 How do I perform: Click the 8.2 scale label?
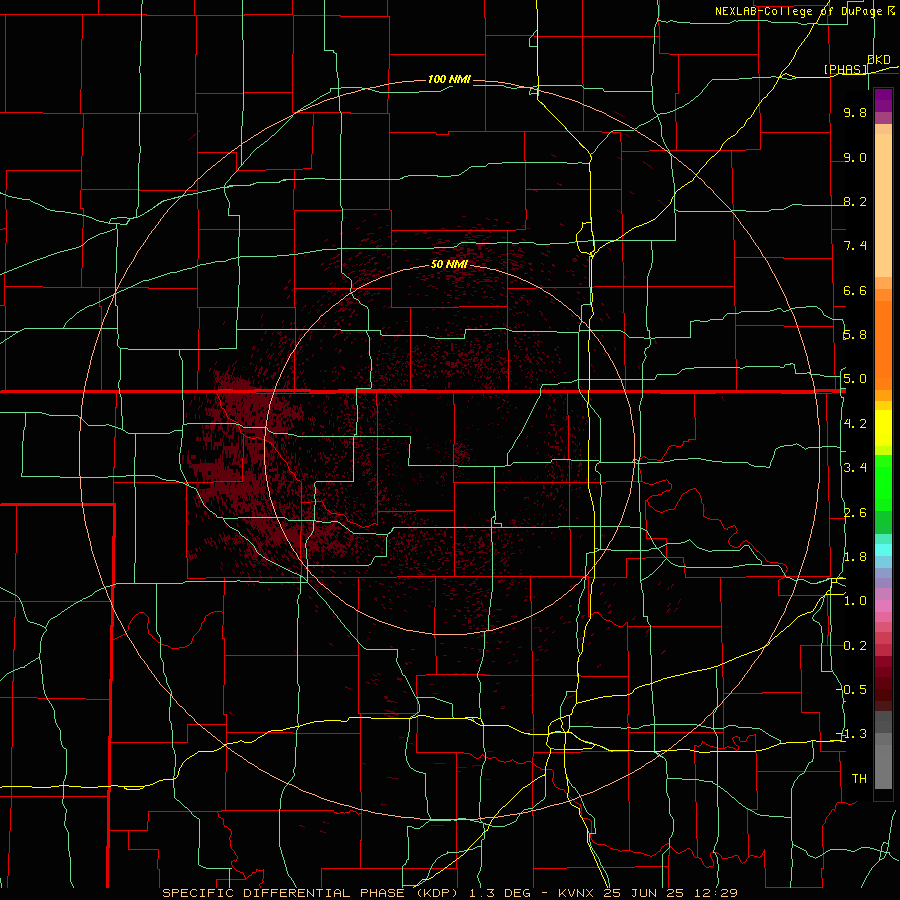[x=855, y=201]
